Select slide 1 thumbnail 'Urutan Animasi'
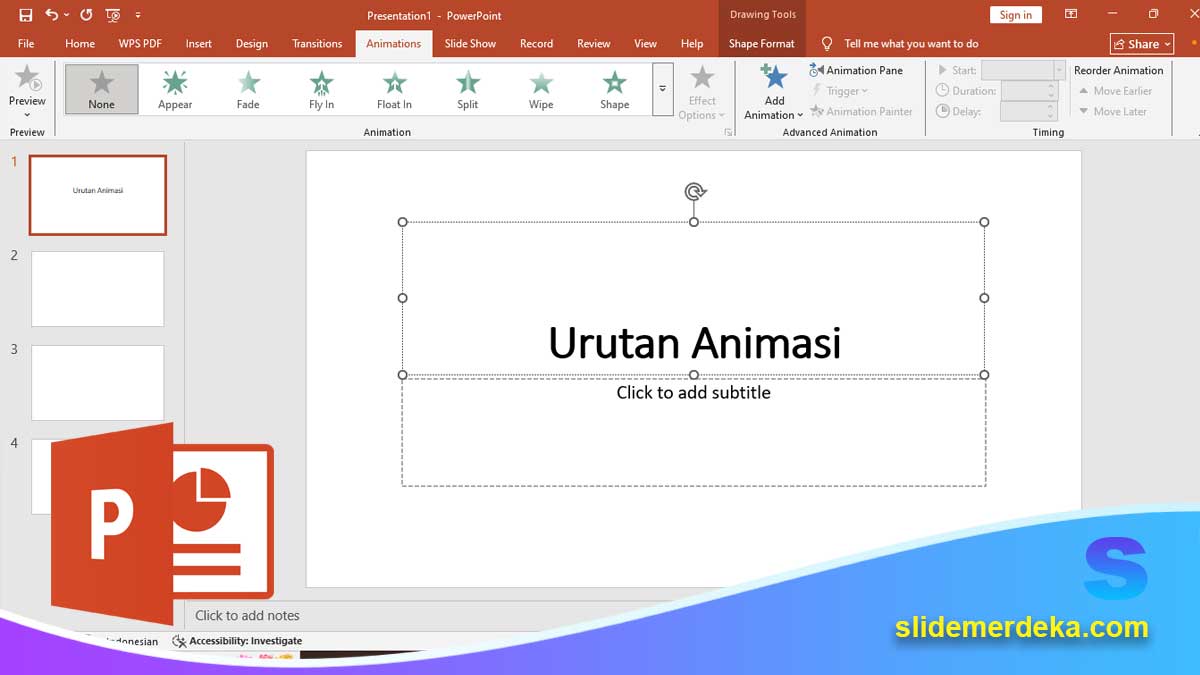The height and width of the screenshot is (675, 1200). (98, 195)
